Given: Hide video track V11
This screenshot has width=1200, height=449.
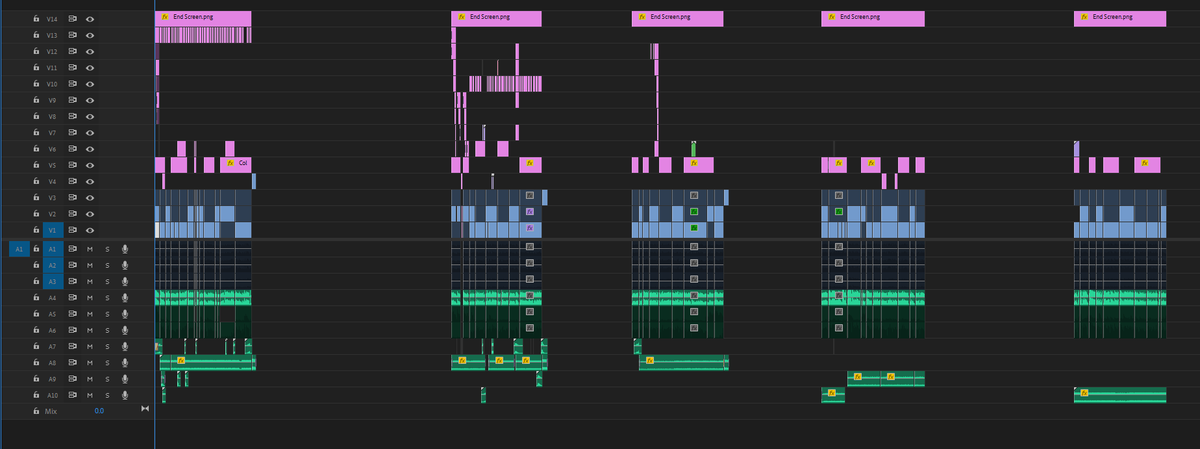Looking at the screenshot, I should point(90,67).
